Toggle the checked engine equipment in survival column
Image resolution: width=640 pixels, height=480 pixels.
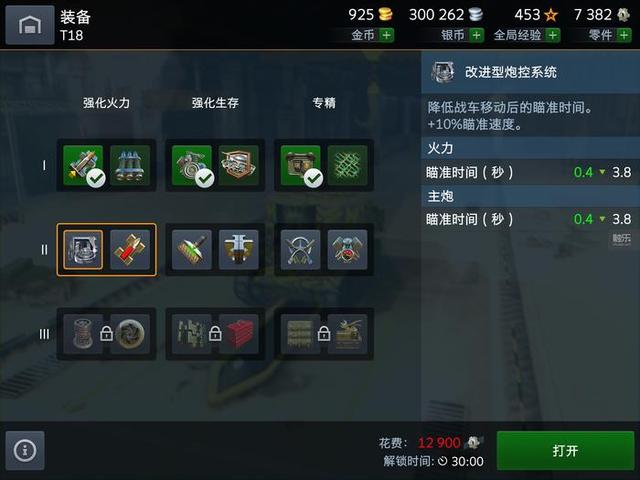[192, 165]
